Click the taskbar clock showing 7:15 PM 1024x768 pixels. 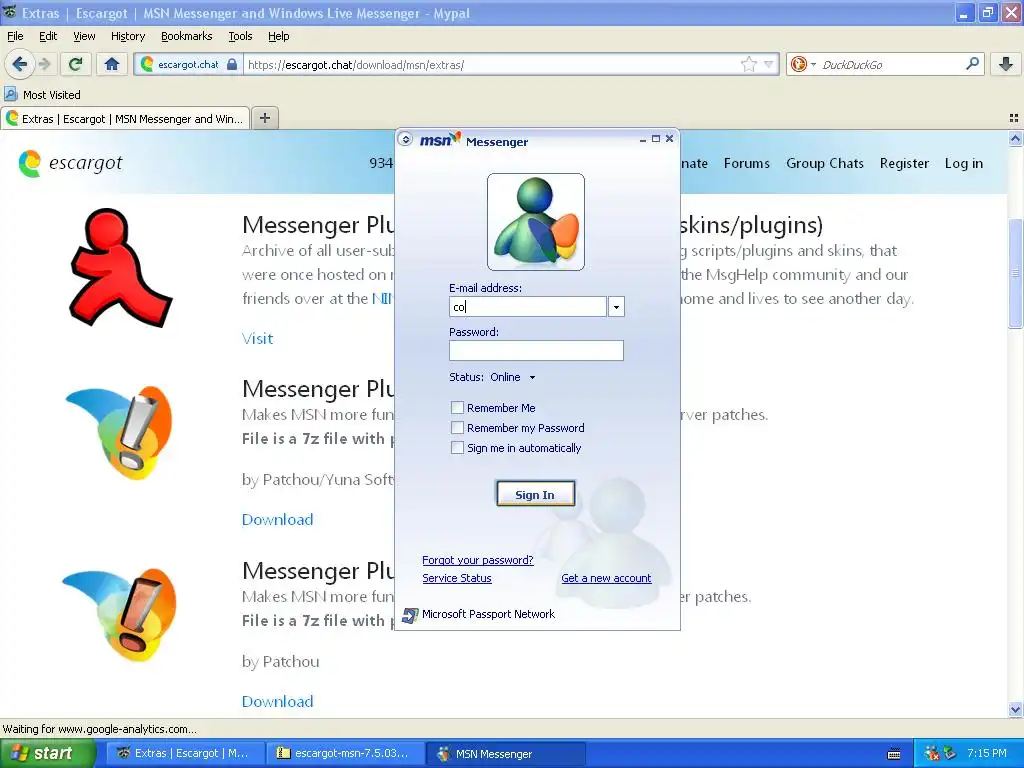987,753
